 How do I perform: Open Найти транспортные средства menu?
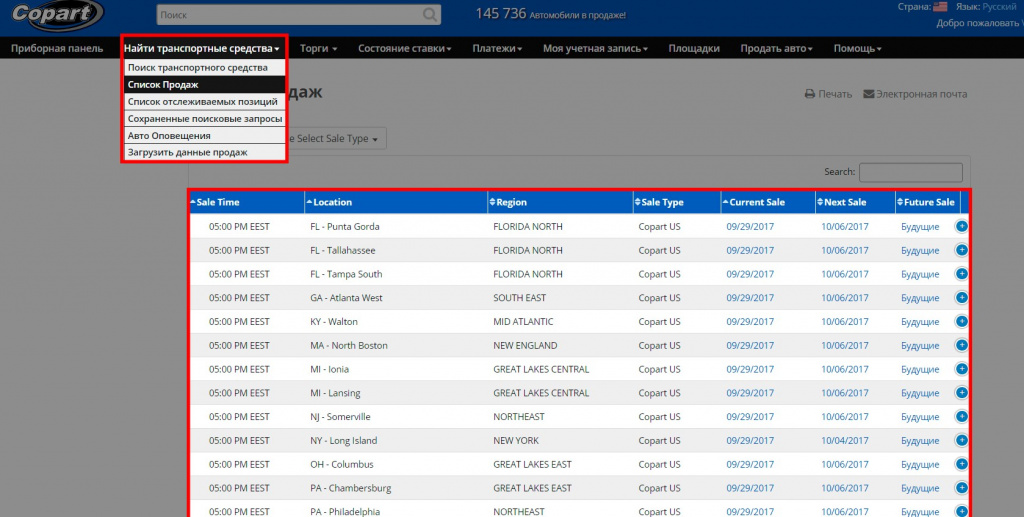click(202, 48)
